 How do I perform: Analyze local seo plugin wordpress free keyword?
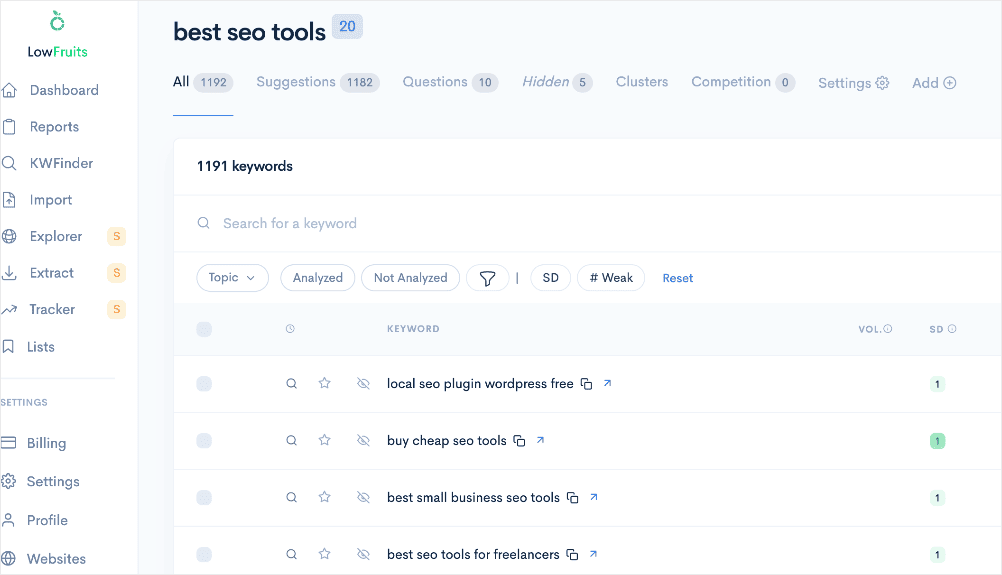pyautogui.click(x=291, y=383)
